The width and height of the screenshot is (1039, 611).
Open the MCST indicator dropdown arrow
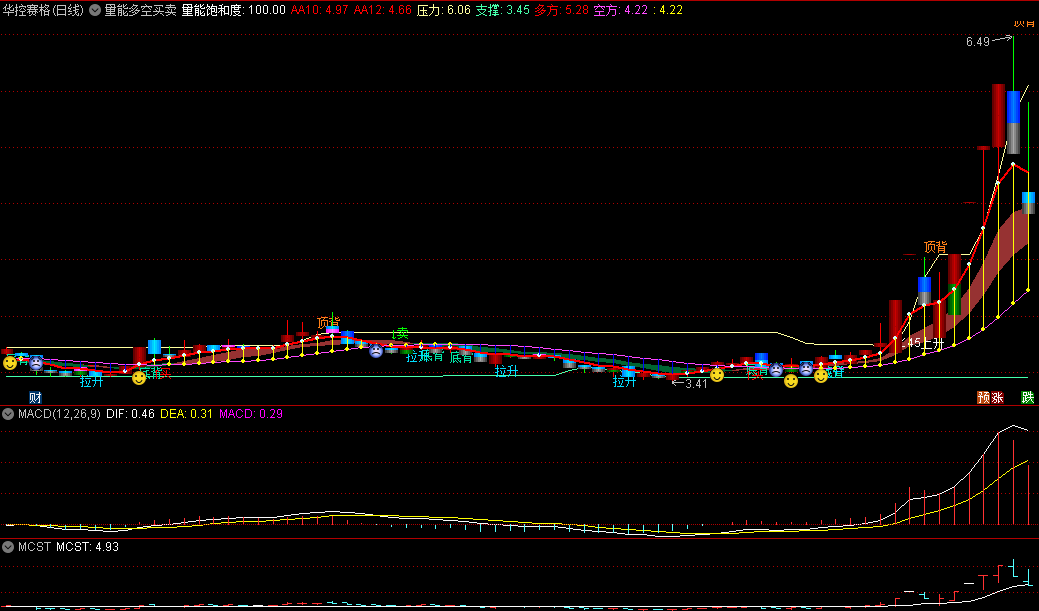coord(8,547)
